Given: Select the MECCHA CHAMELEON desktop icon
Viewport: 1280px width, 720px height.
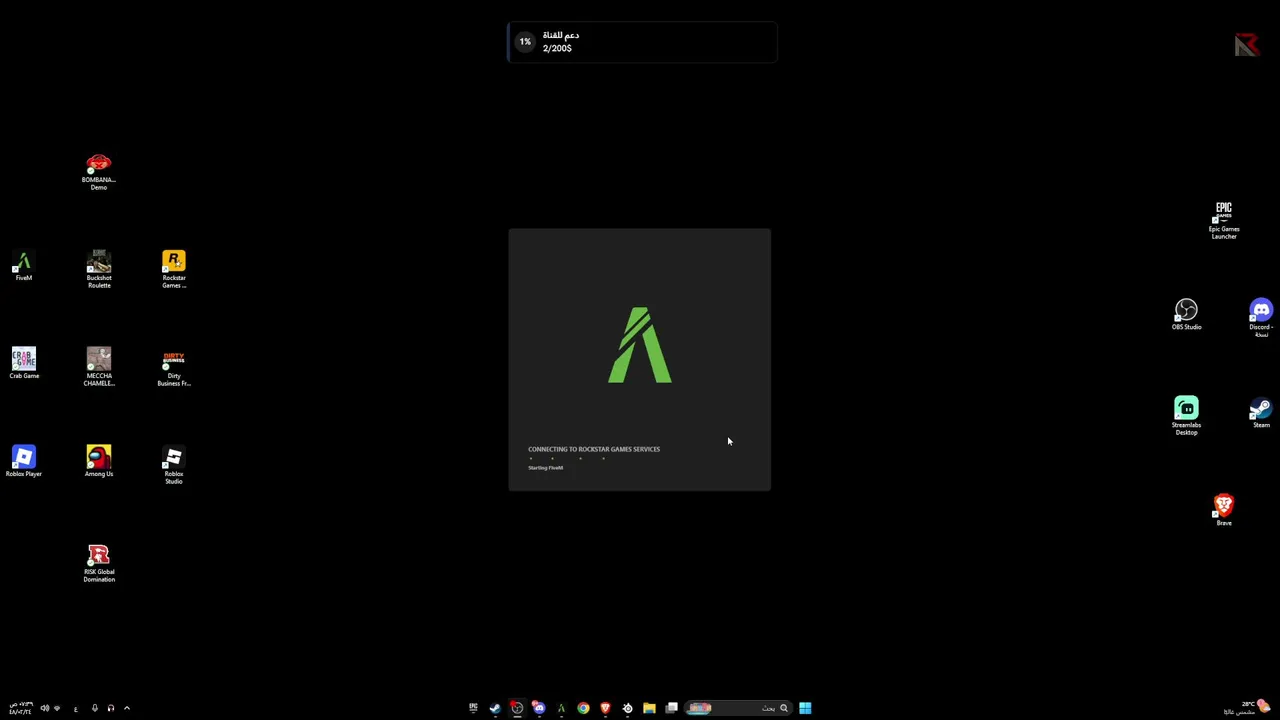Looking at the screenshot, I should point(98,368).
